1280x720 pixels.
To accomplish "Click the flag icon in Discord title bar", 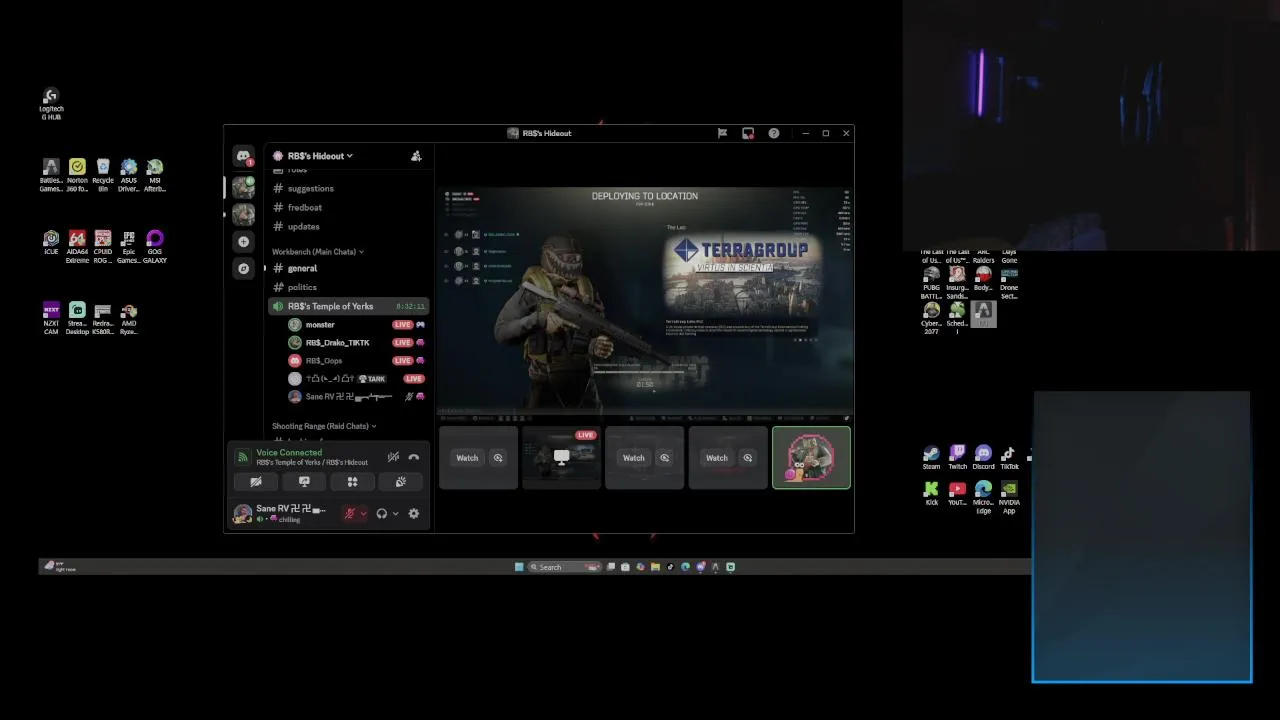I will [x=722, y=133].
